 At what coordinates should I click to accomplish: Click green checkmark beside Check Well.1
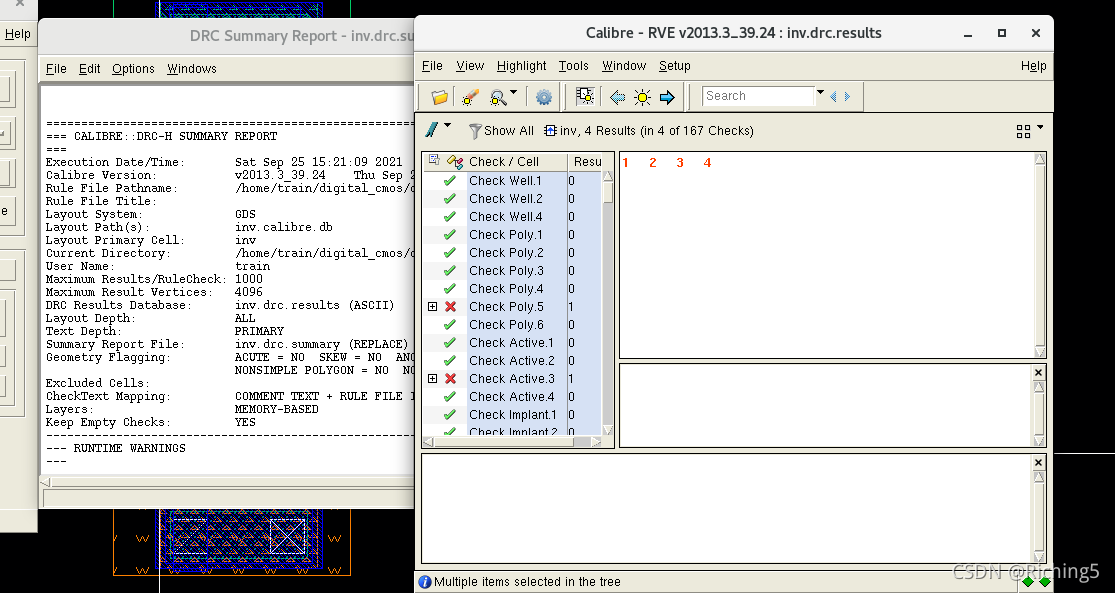[x=450, y=181]
